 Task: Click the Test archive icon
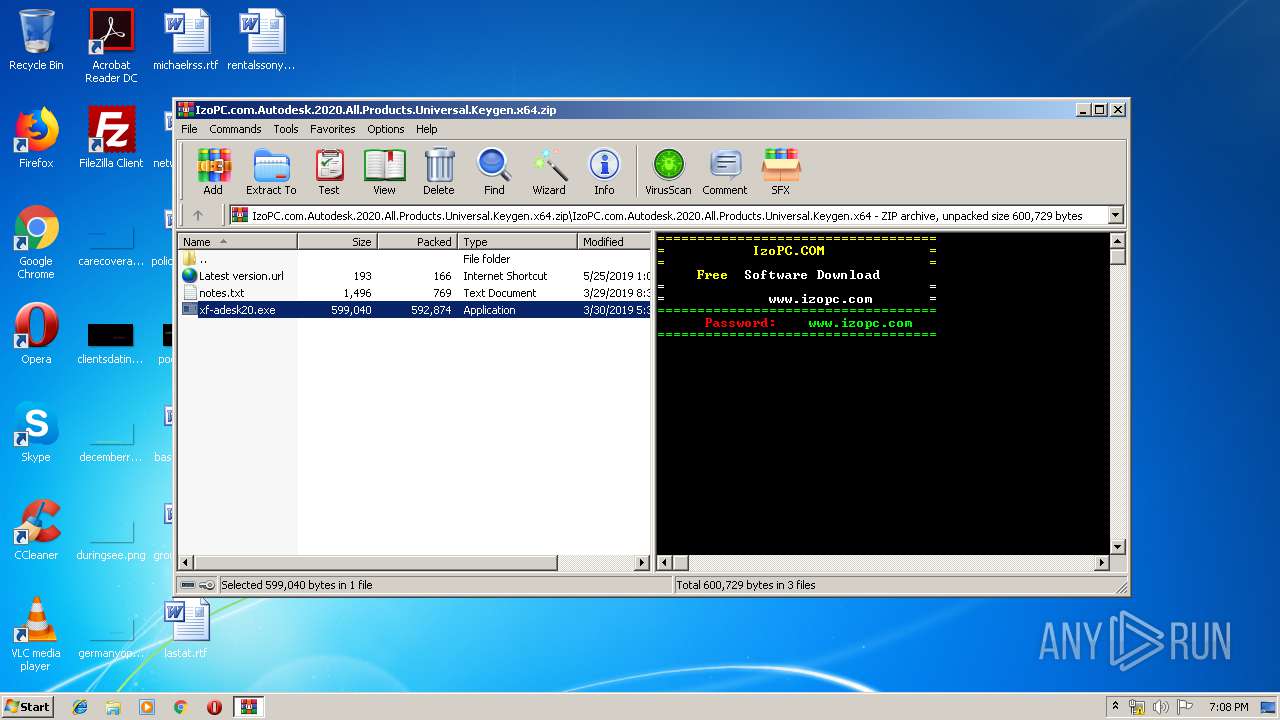pyautogui.click(x=329, y=171)
